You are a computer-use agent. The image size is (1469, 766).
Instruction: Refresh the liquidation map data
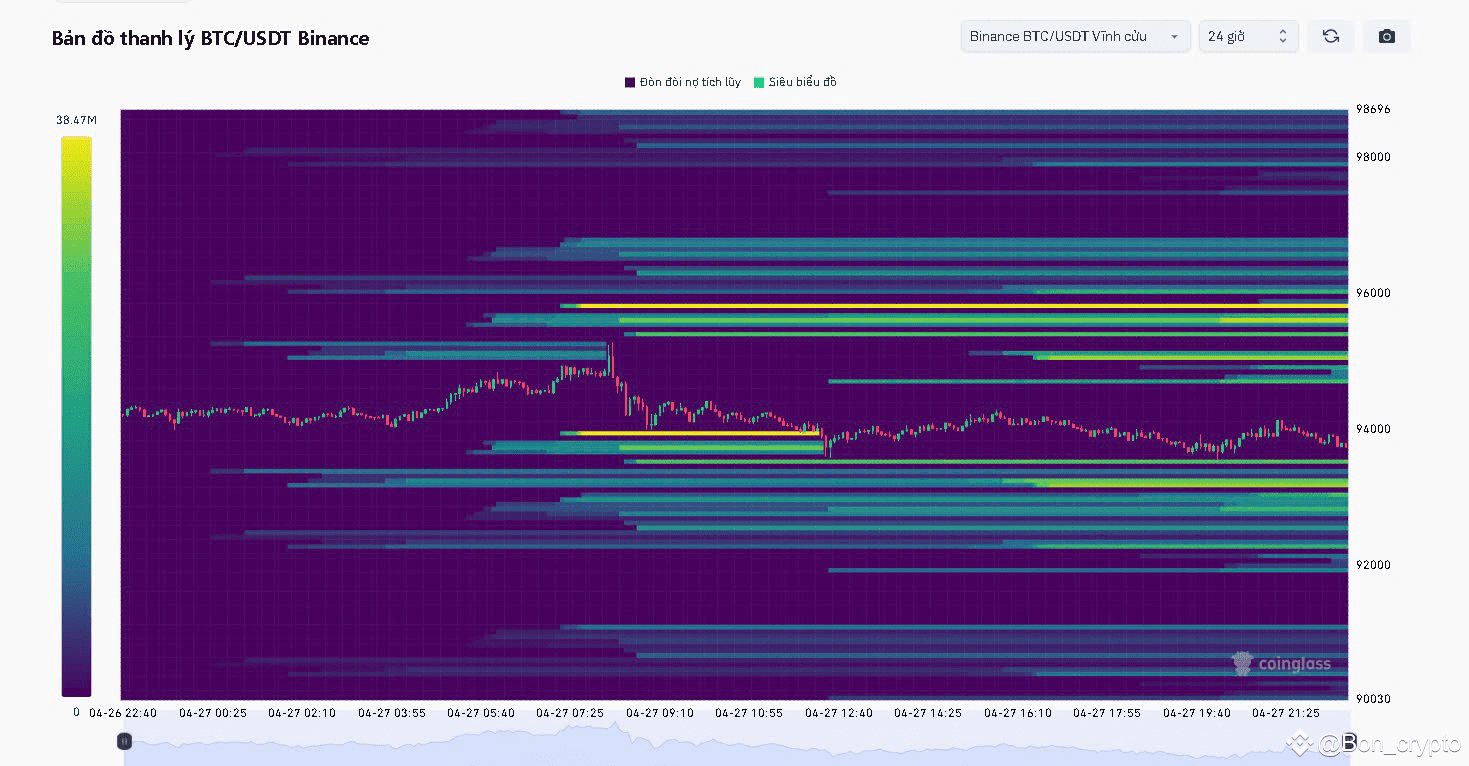coord(1330,36)
